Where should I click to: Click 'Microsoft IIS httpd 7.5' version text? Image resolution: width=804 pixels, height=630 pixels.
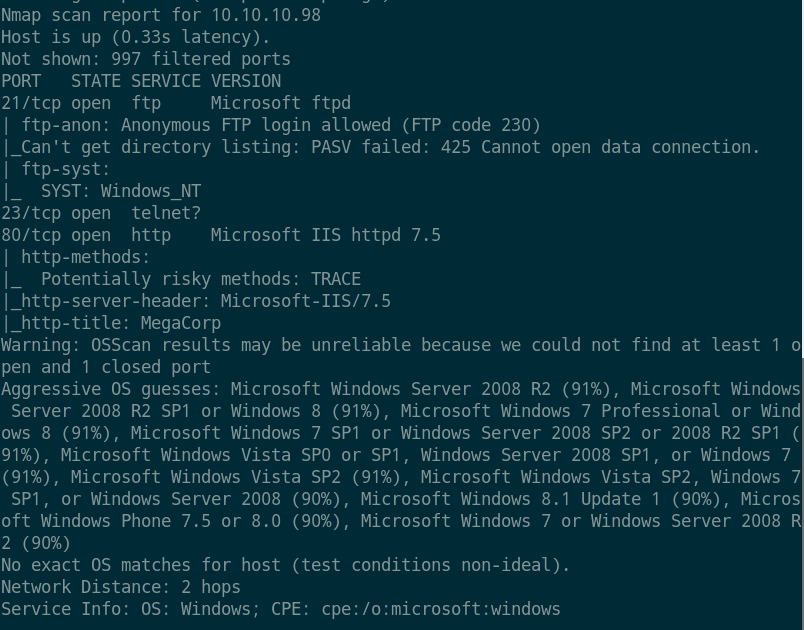pos(325,235)
